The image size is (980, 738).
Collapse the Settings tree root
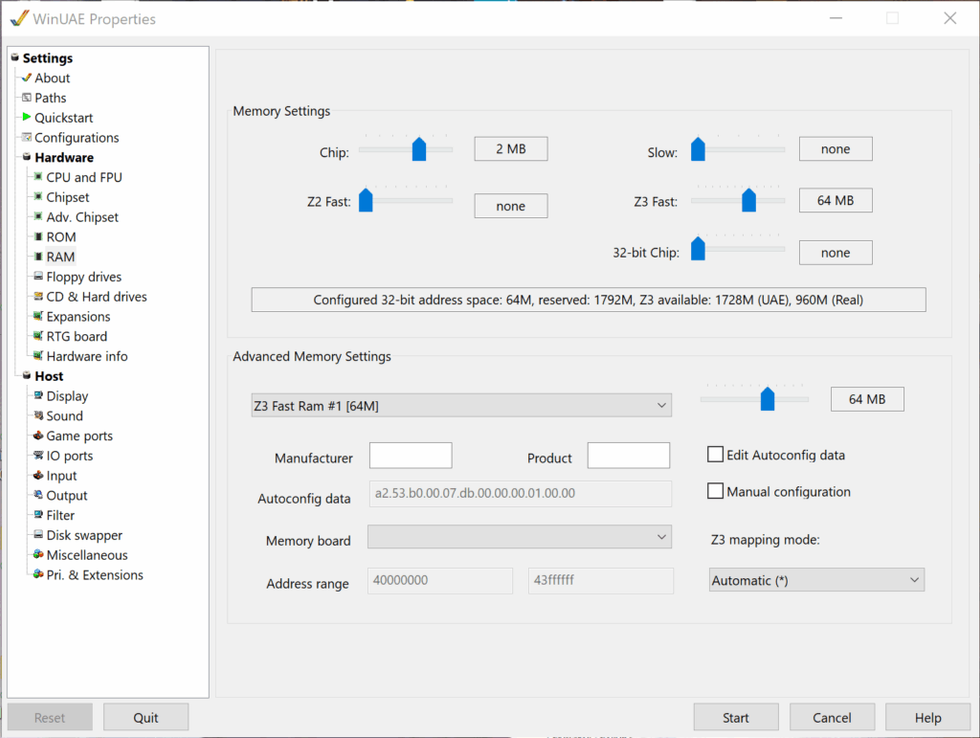15,57
